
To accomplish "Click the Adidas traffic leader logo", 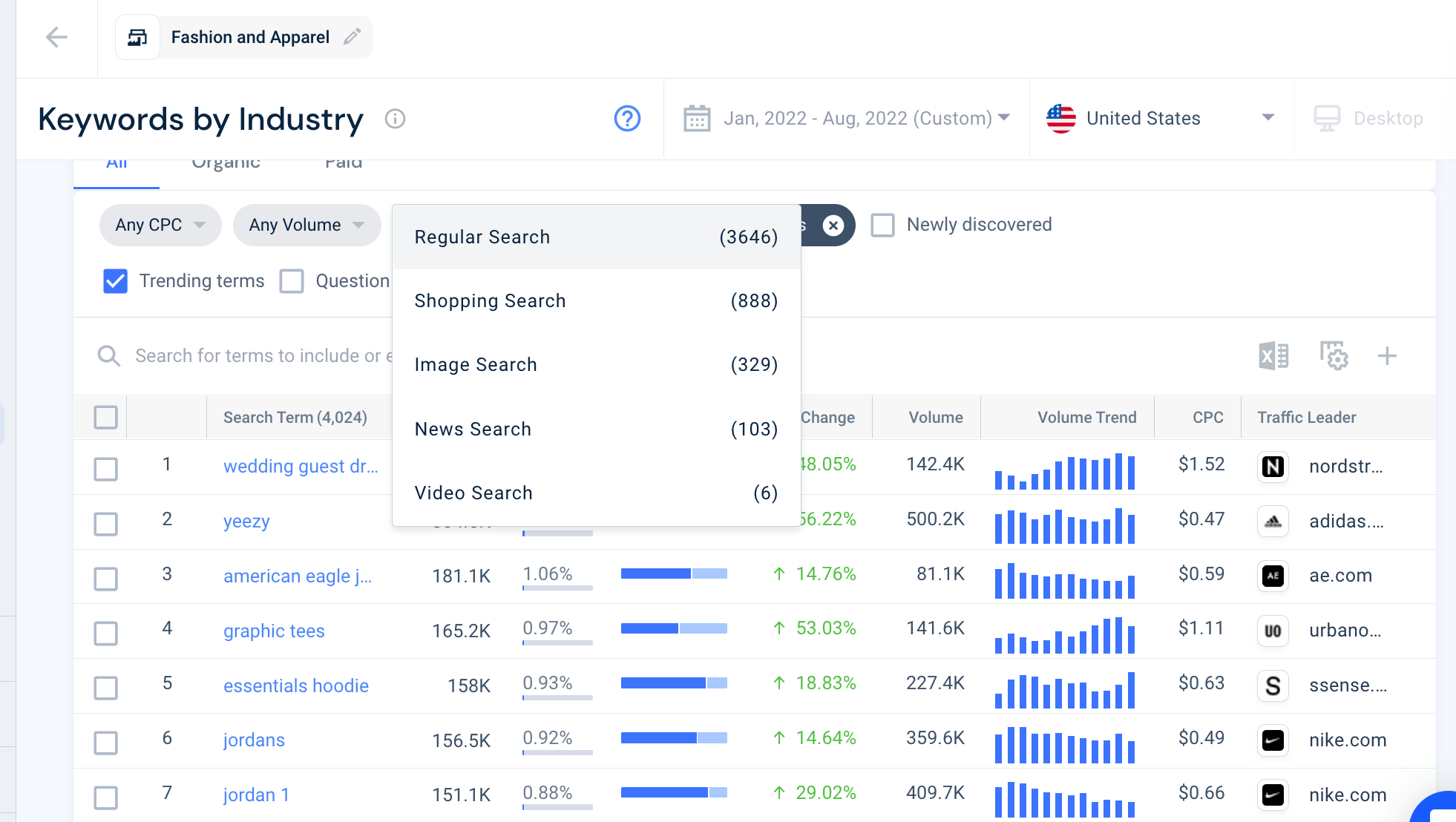I will tap(1273, 522).
